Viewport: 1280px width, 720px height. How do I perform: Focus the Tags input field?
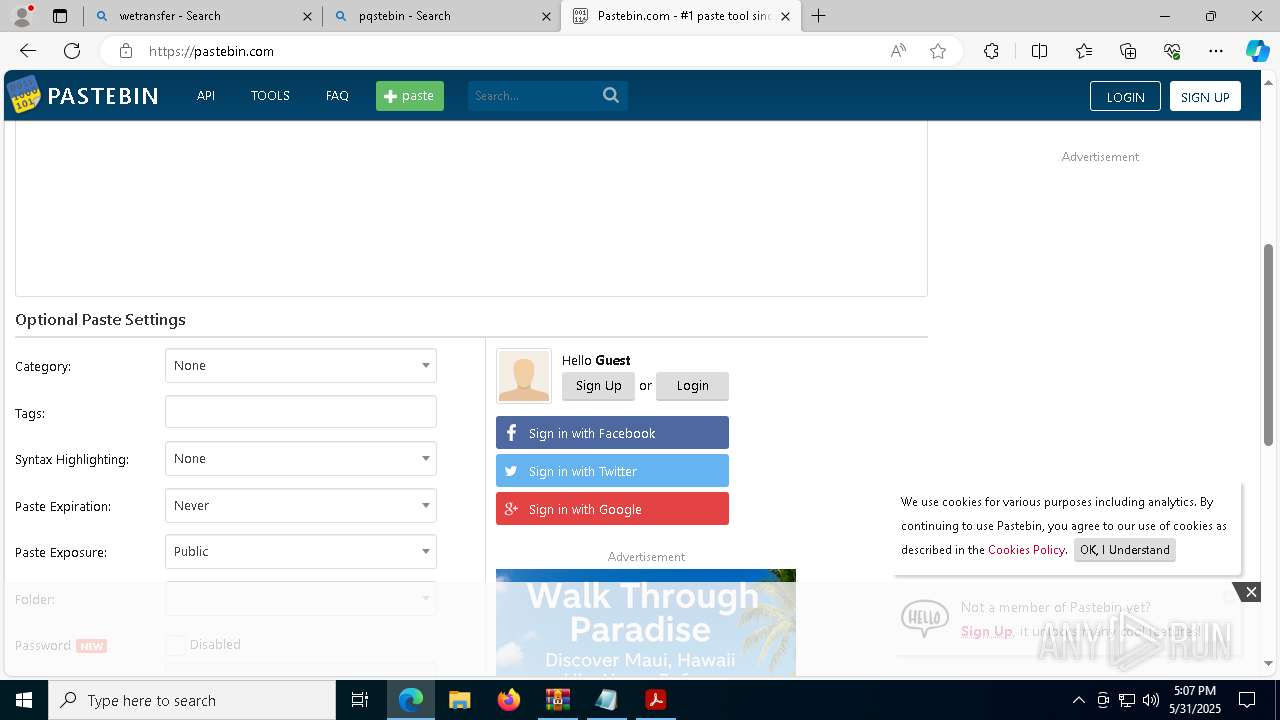[x=301, y=412]
